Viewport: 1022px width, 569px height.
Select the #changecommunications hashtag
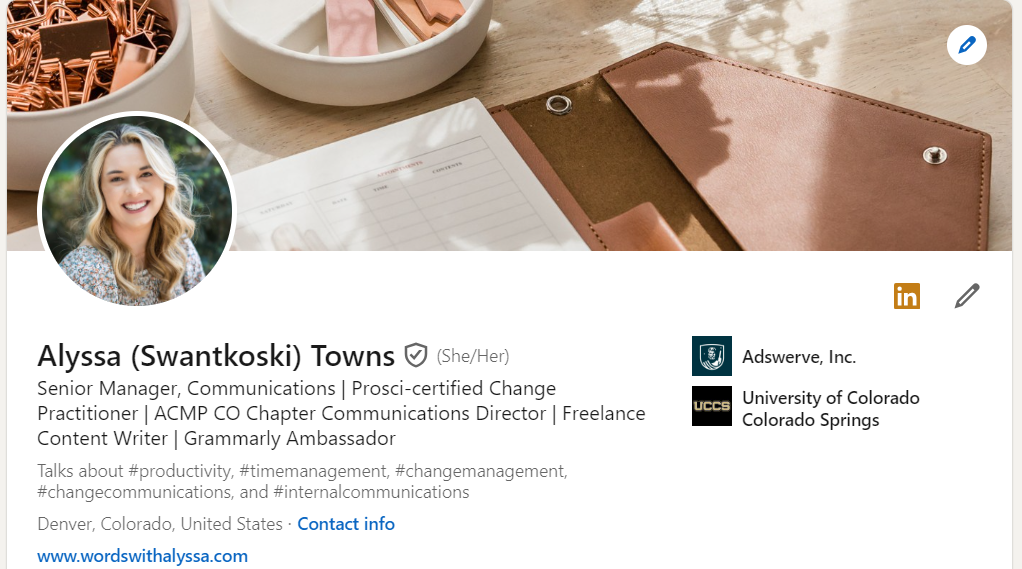(x=132, y=492)
